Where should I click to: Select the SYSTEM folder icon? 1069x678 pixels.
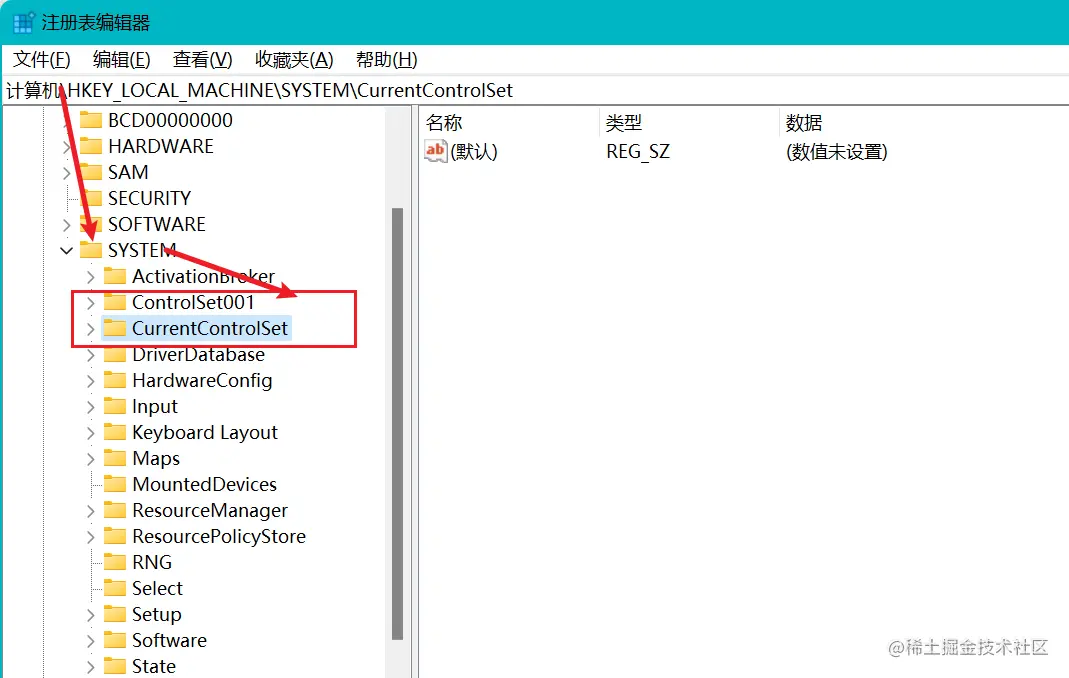click(x=91, y=250)
